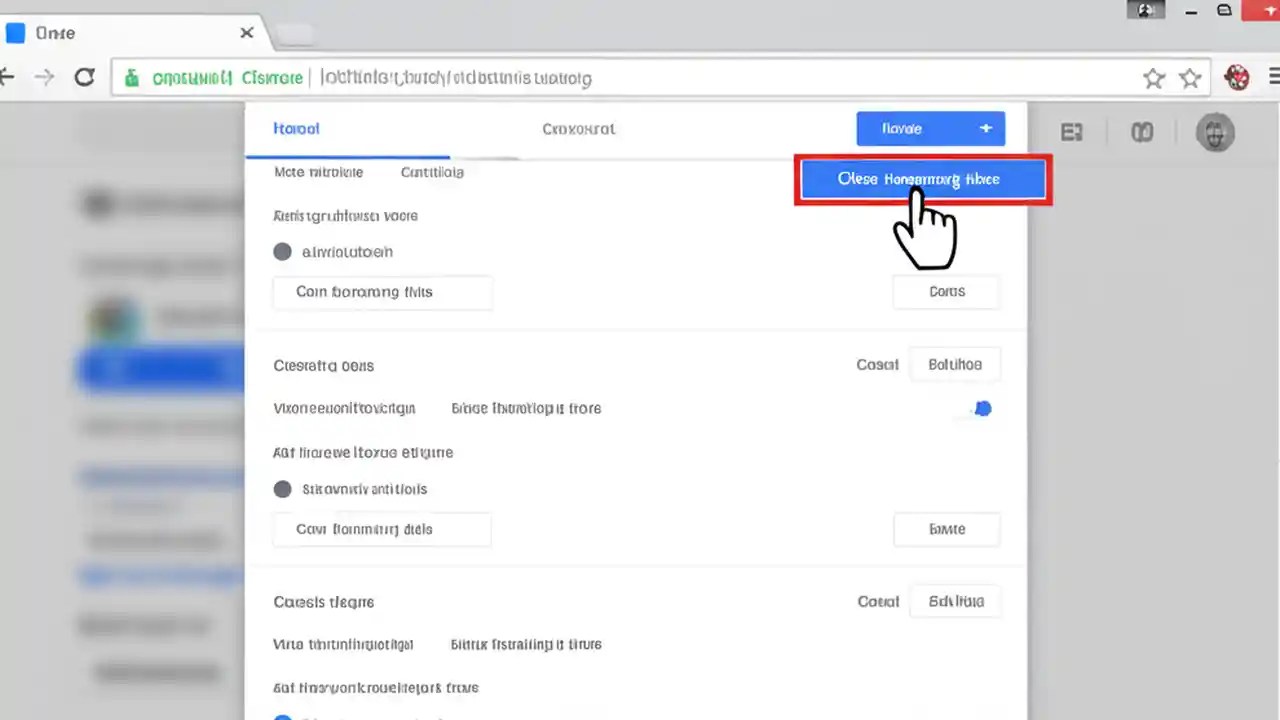Click the Boluhoa button next to Casal
The width and height of the screenshot is (1280, 720).
tap(954, 364)
